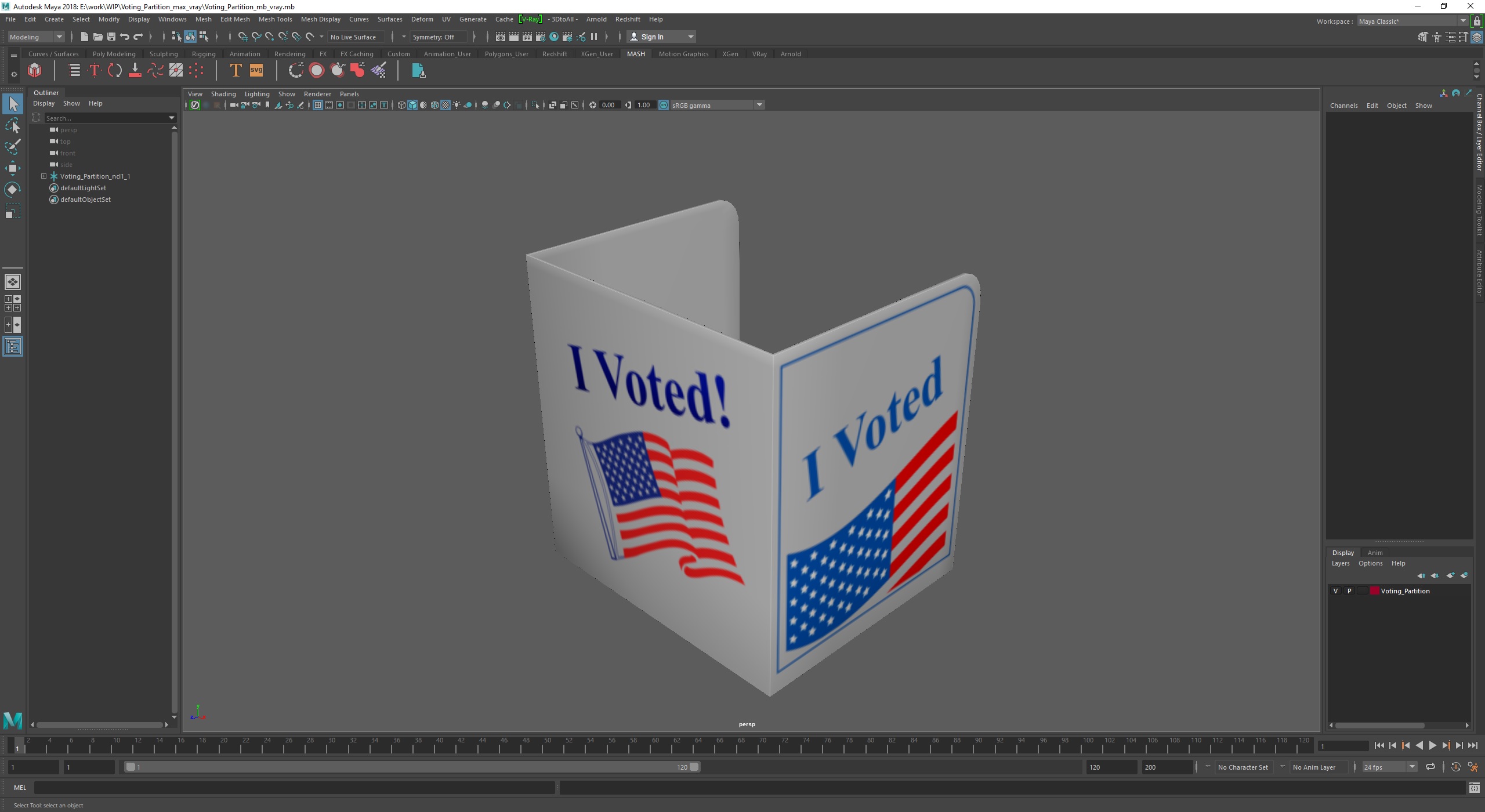The width and height of the screenshot is (1485, 812).
Task: Open Layers menu in layer editor
Action: click(x=1340, y=564)
